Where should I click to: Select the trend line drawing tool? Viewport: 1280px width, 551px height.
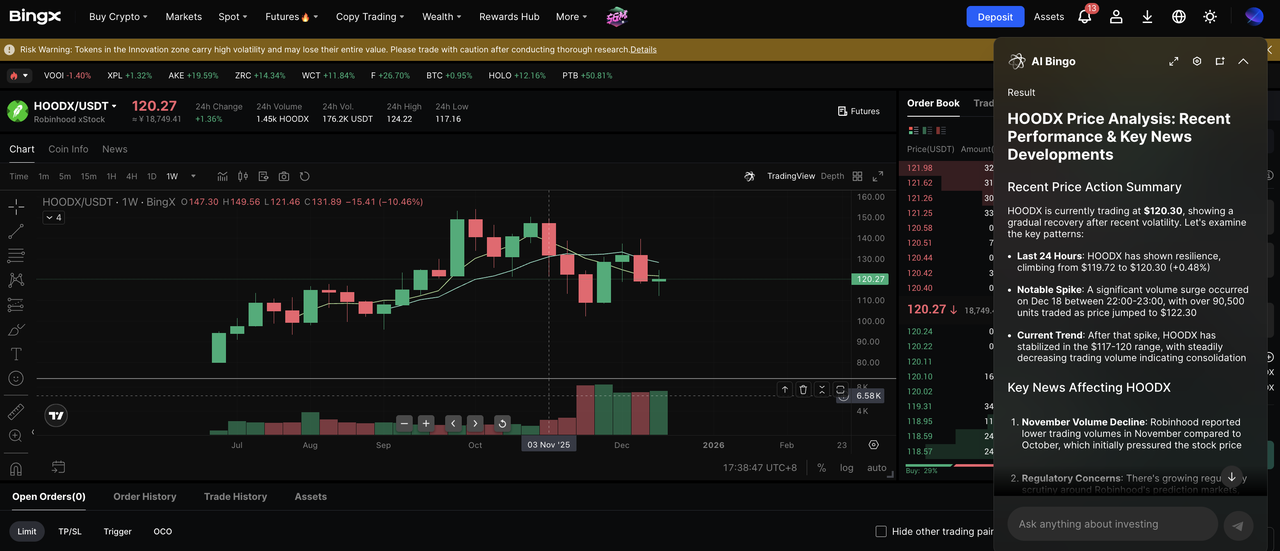tap(16, 231)
